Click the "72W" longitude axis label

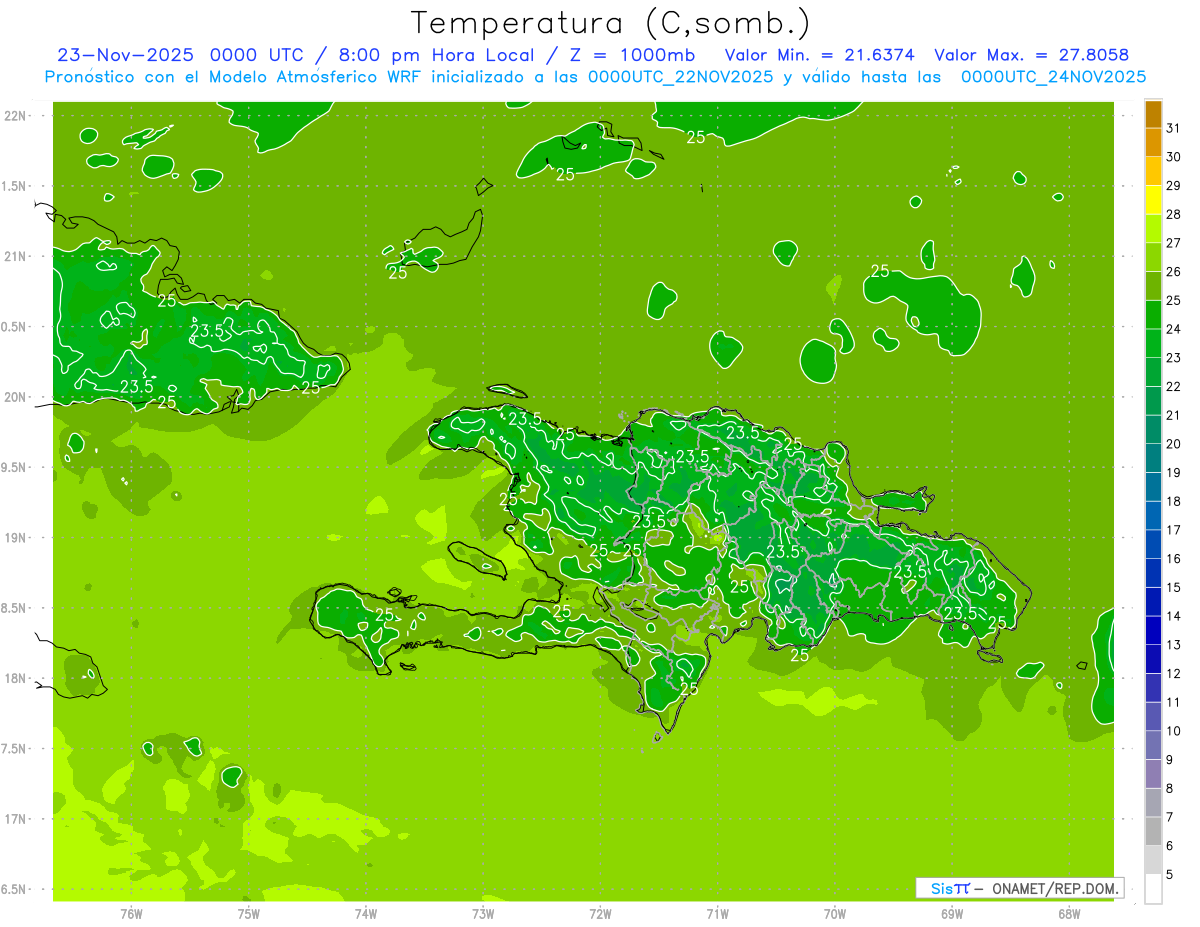pyautogui.click(x=601, y=914)
